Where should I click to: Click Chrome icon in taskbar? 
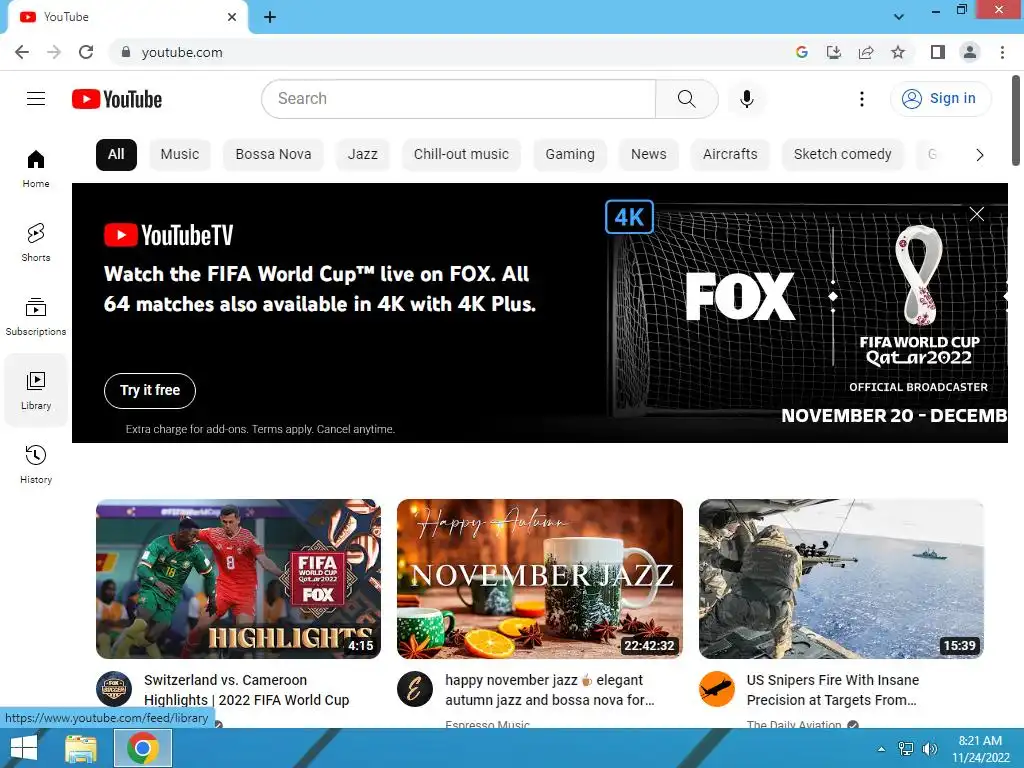[143, 748]
